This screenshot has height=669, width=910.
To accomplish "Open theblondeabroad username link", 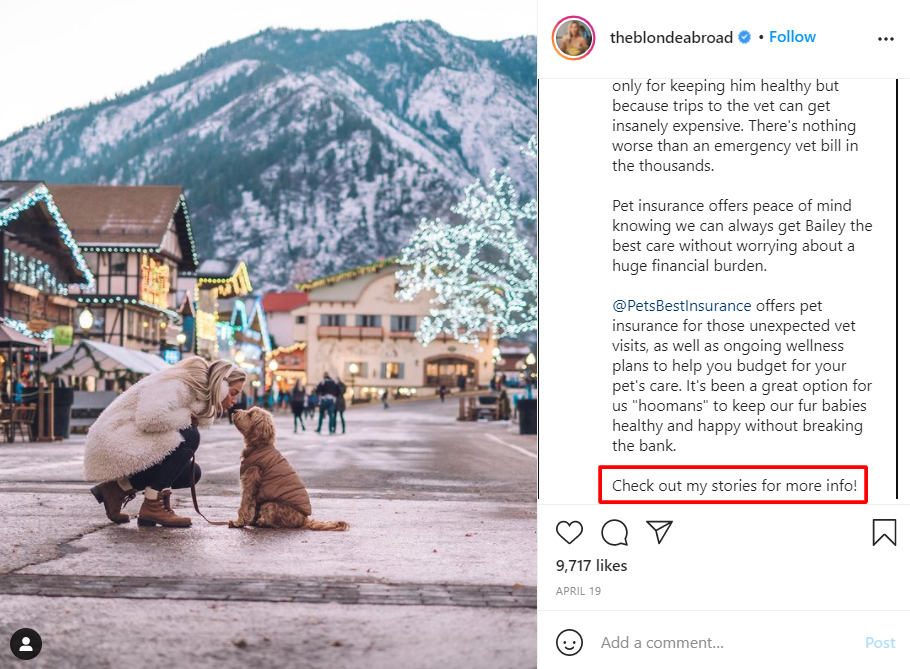I will (x=672, y=38).
